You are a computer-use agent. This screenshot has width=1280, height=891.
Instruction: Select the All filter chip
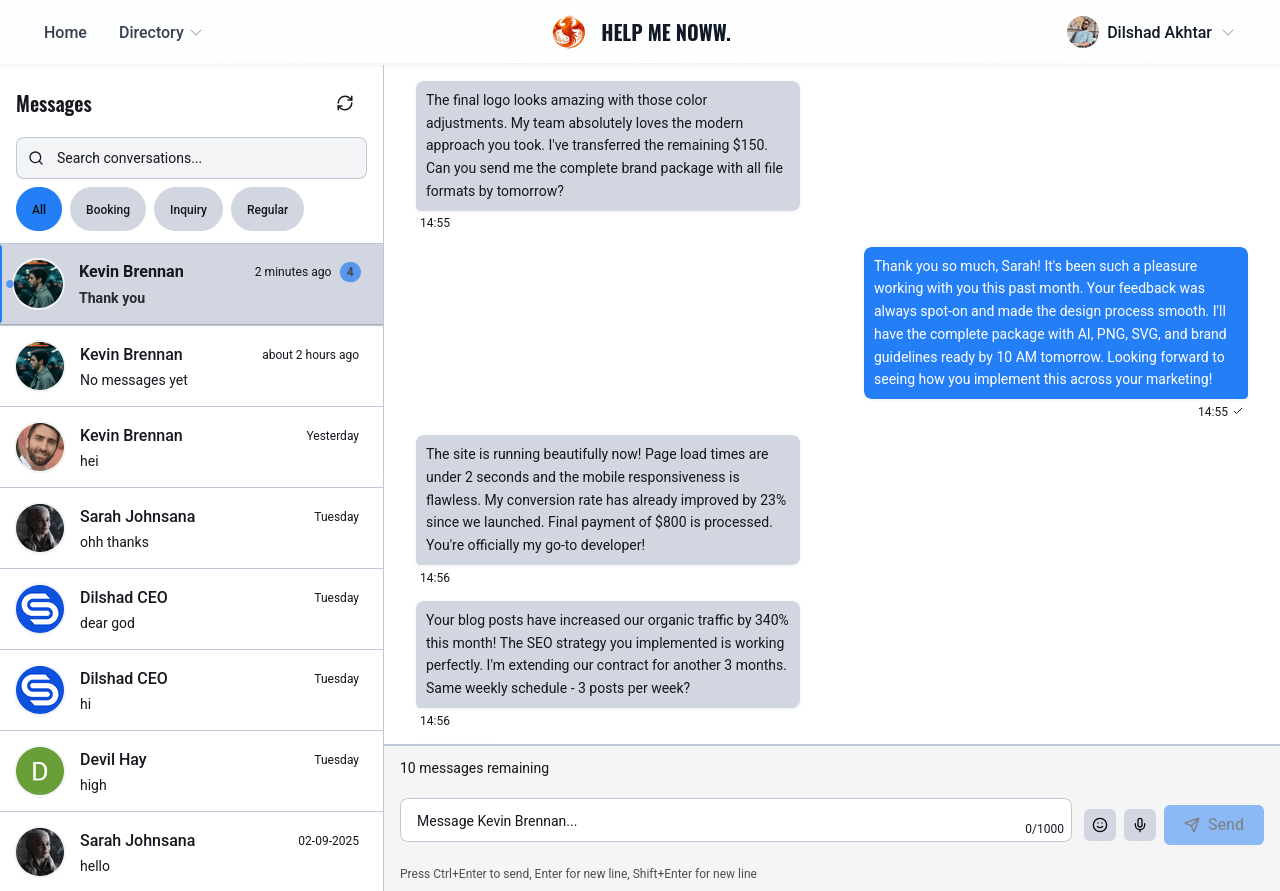pos(39,209)
